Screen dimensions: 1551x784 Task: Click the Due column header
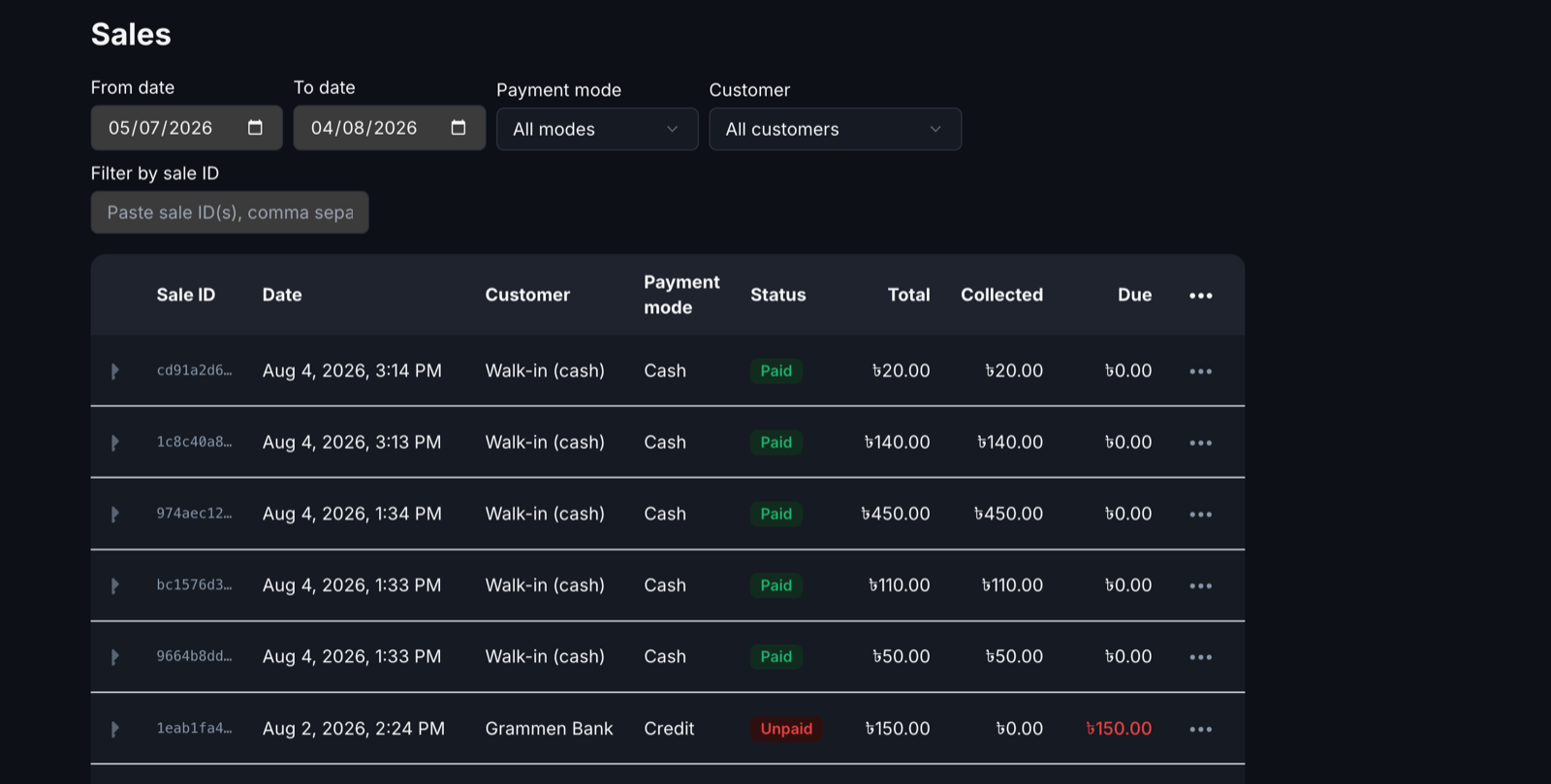(1134, 295)
